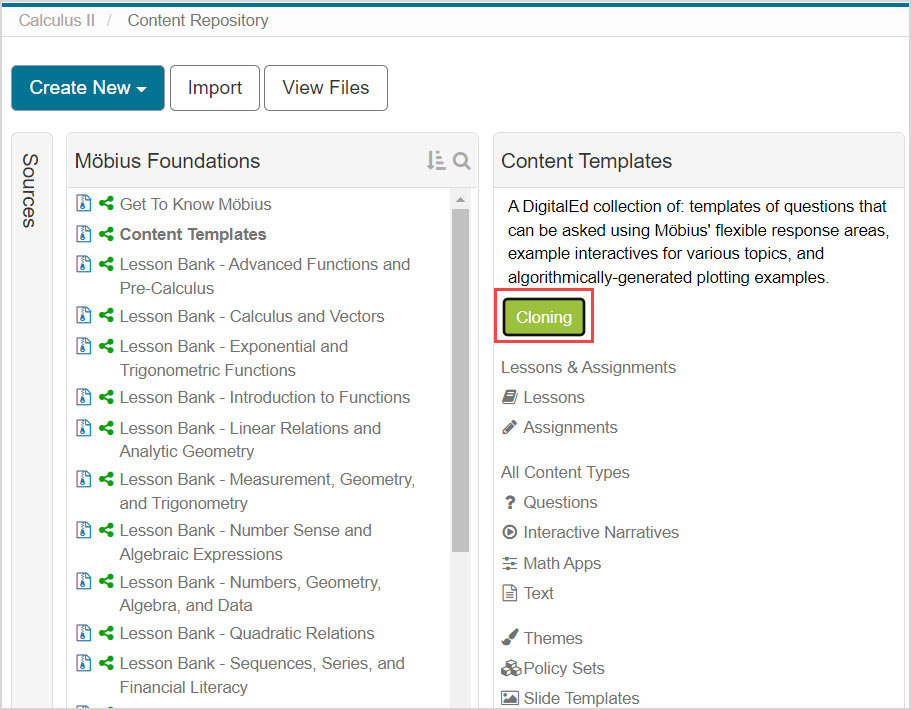Go to Calculus II breadcrumb

point(57,20)
